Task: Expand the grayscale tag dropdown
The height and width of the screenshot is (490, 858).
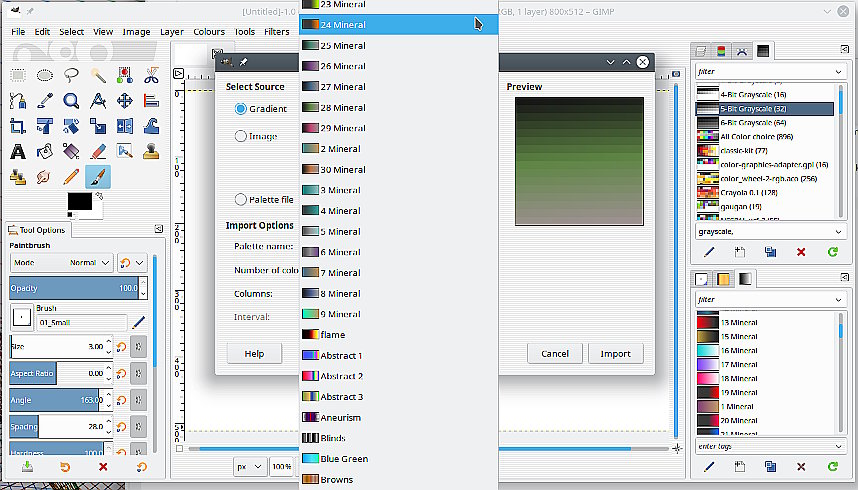Action: pos(838,232)
